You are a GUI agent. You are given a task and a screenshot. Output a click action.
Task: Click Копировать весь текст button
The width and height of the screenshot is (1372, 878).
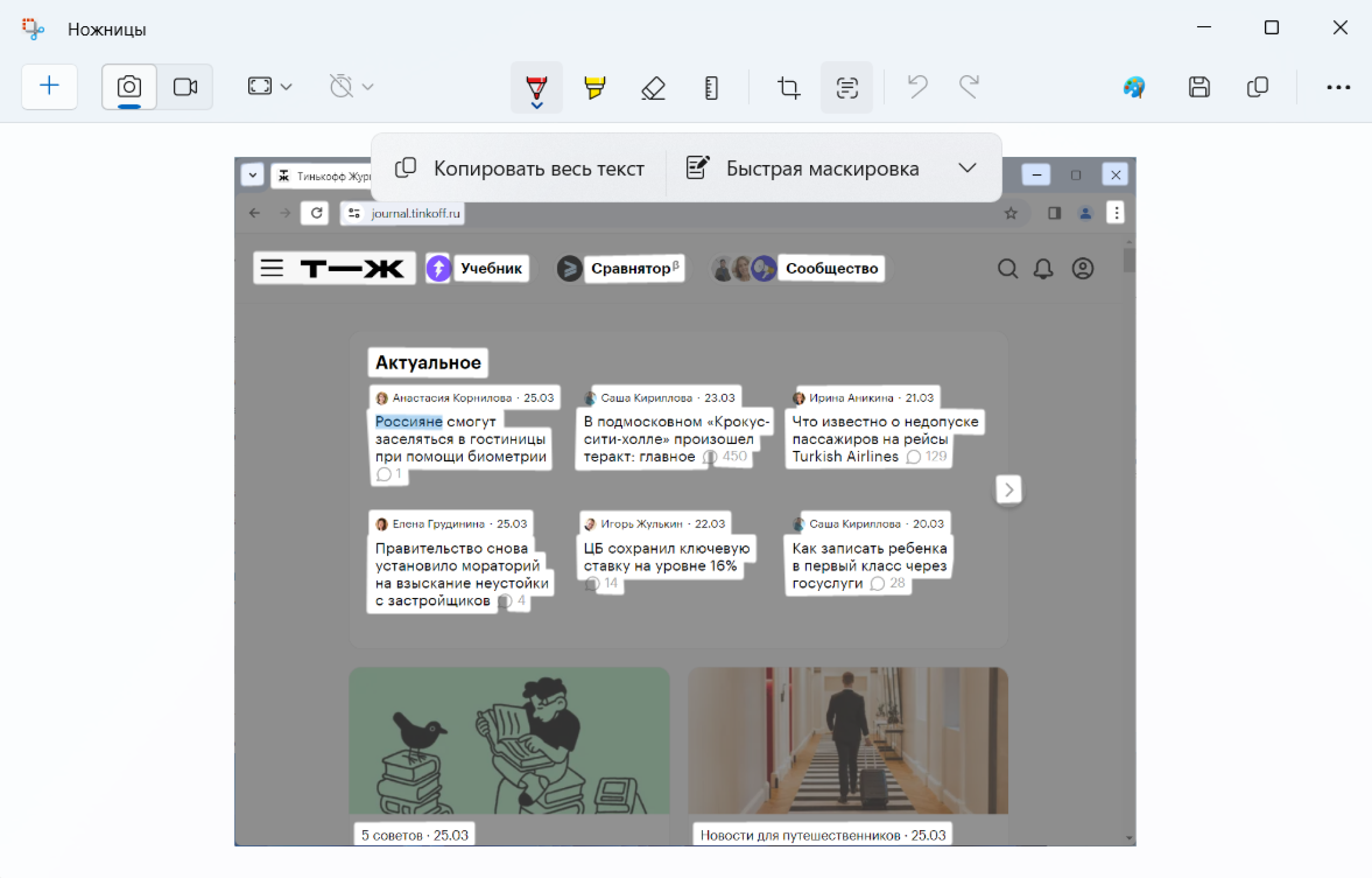(519, 168)
